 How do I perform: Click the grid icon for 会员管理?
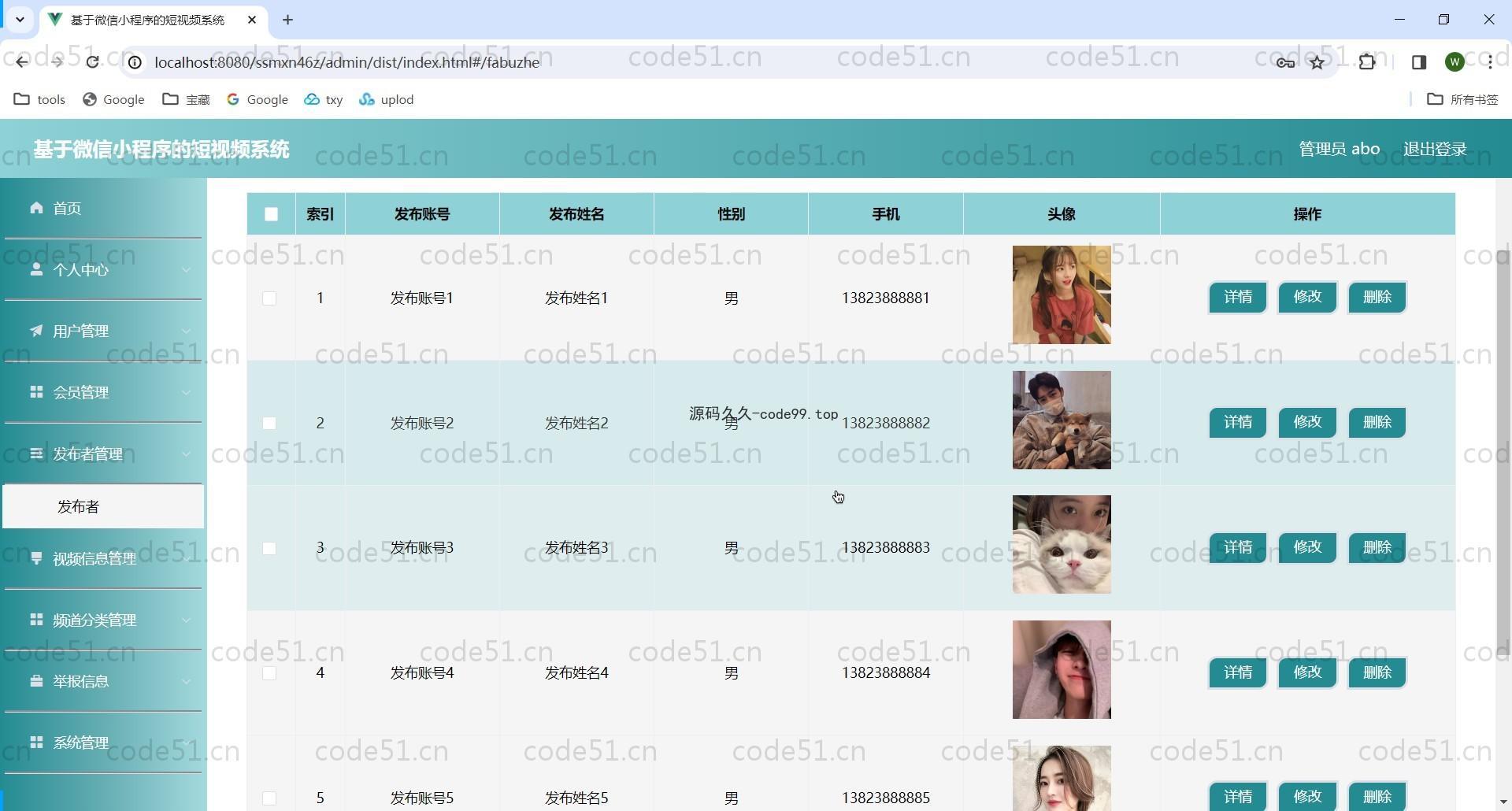(x=36, y=392)
